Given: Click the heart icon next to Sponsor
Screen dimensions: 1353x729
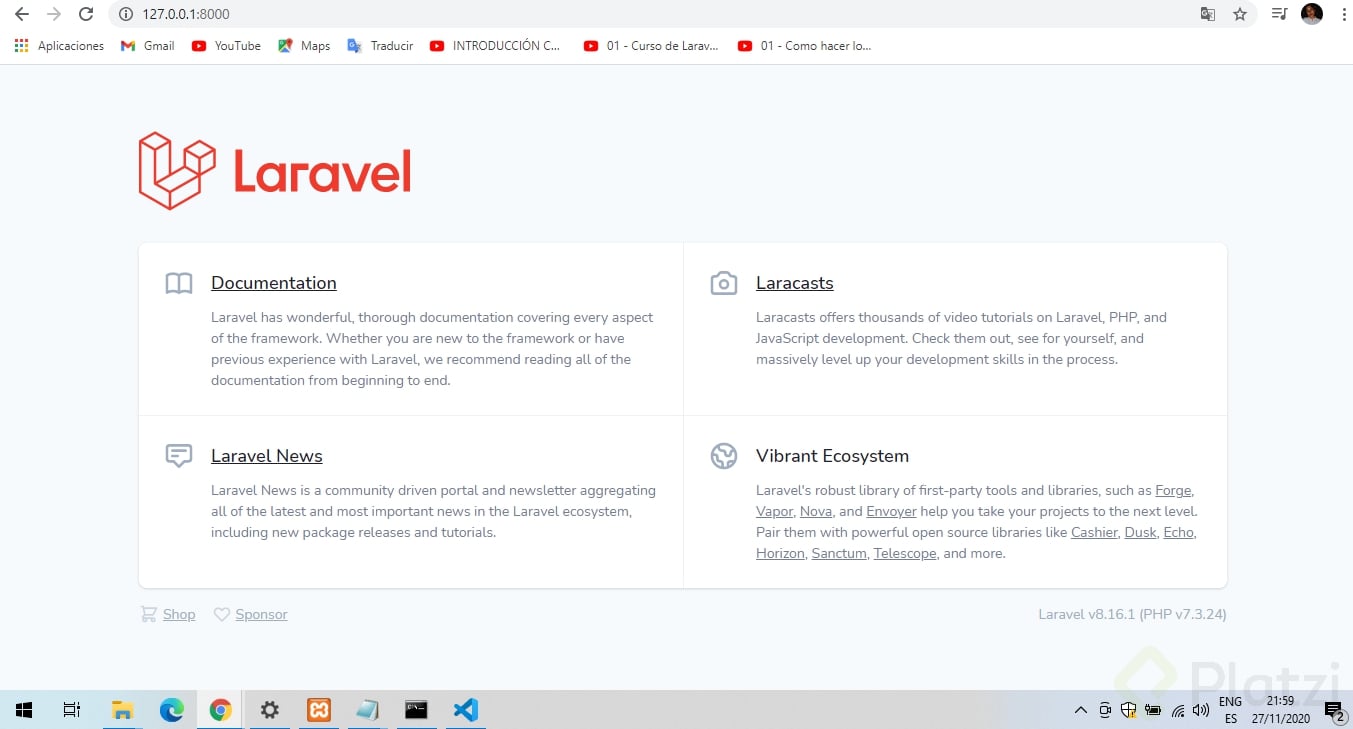Looking at the screenshot, I should pyautogui.click(x=221, y=614).
